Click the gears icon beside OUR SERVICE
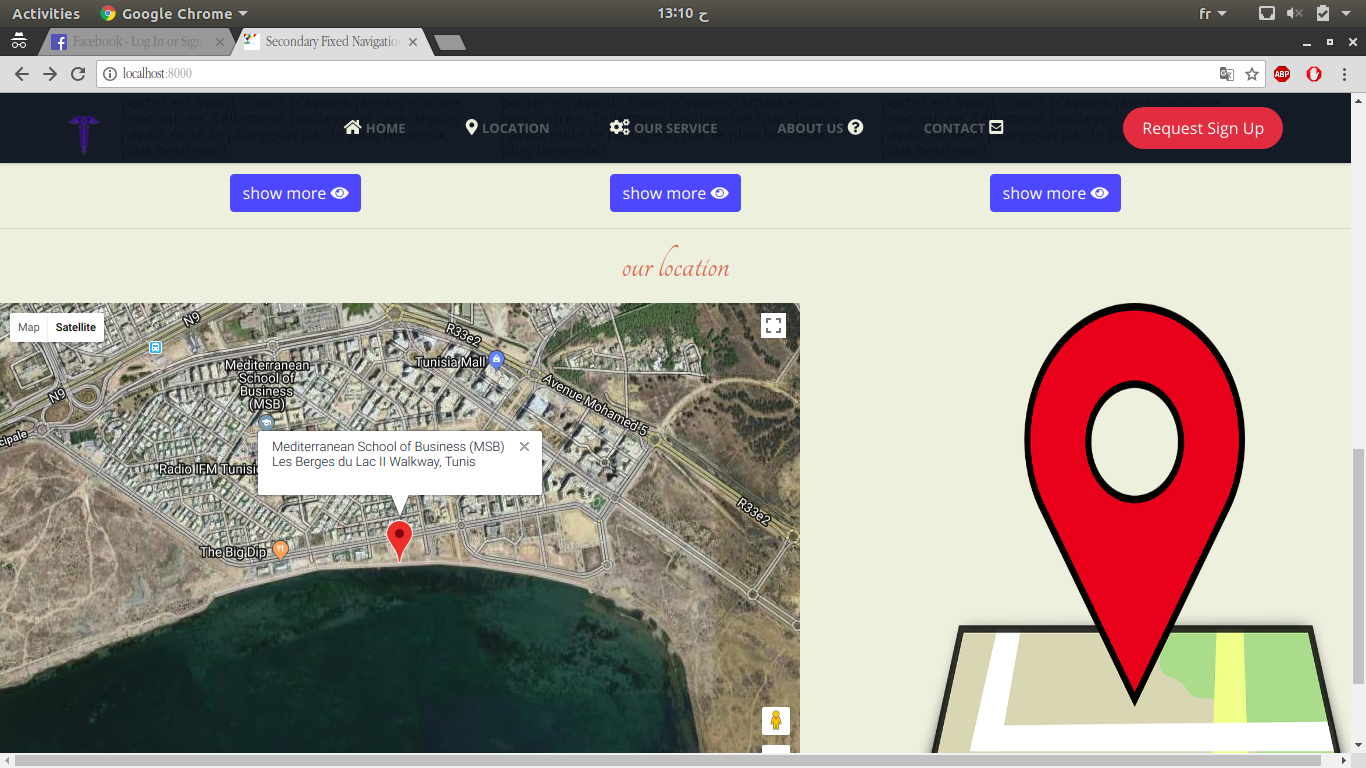 619,127
